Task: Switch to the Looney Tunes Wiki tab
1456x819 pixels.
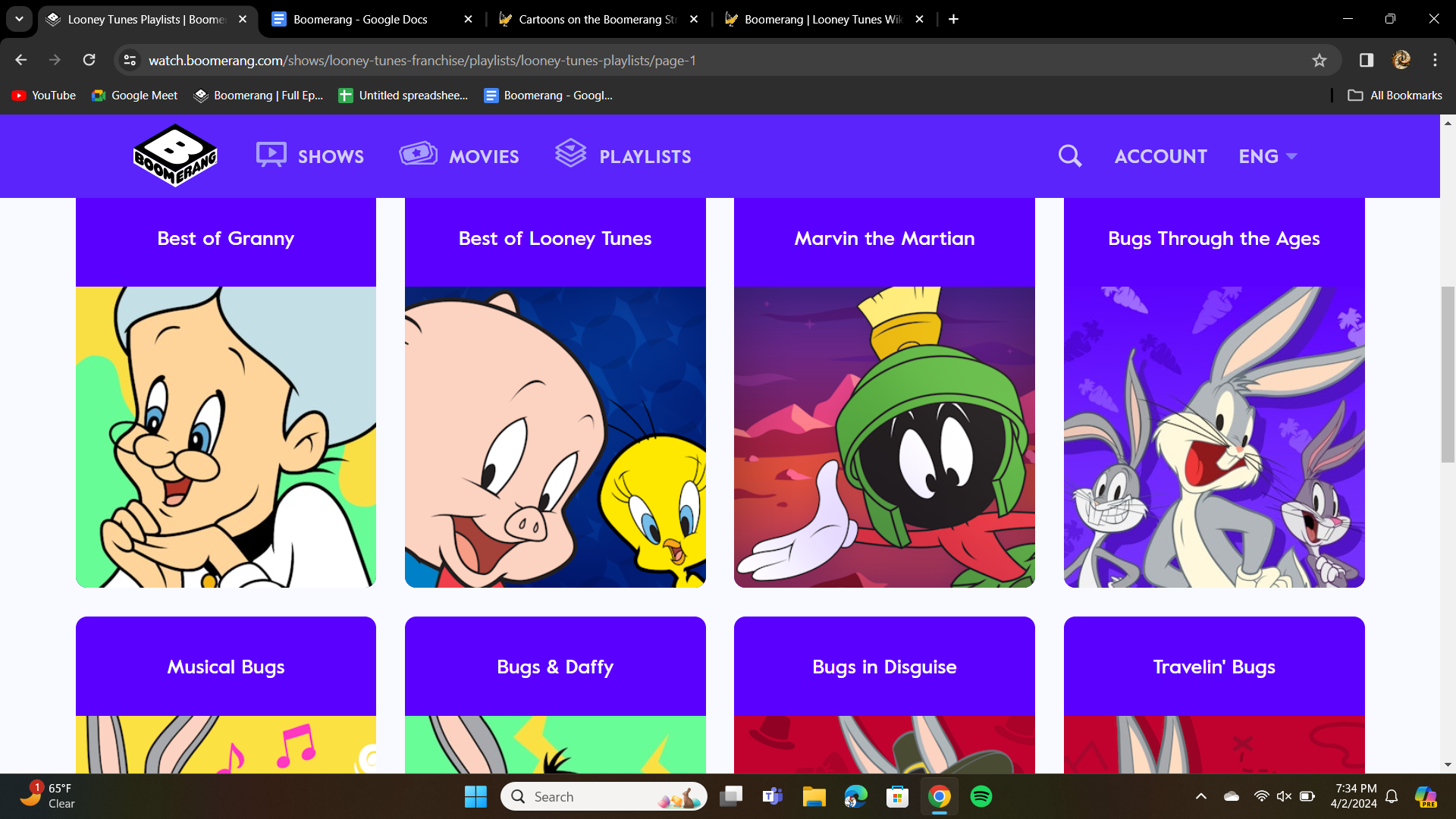Action: tap(823, 19)
